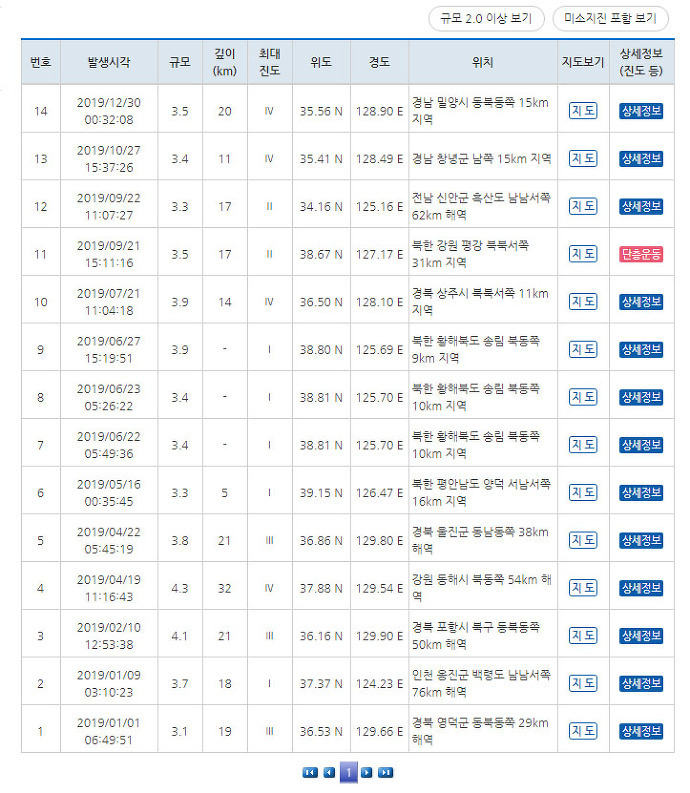Click the 위도 column header
The height and width of the screenshot is (793, 690).
click(321, 62)
